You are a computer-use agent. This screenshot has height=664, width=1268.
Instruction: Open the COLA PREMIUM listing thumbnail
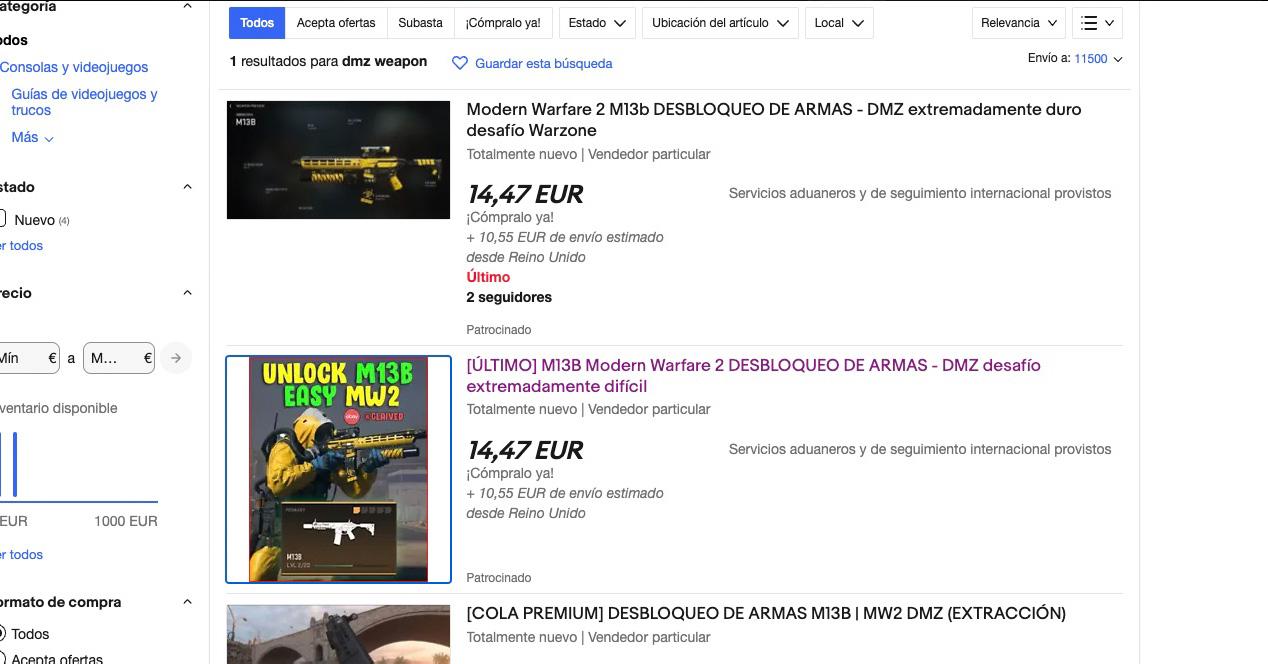(x=339, y=634)
